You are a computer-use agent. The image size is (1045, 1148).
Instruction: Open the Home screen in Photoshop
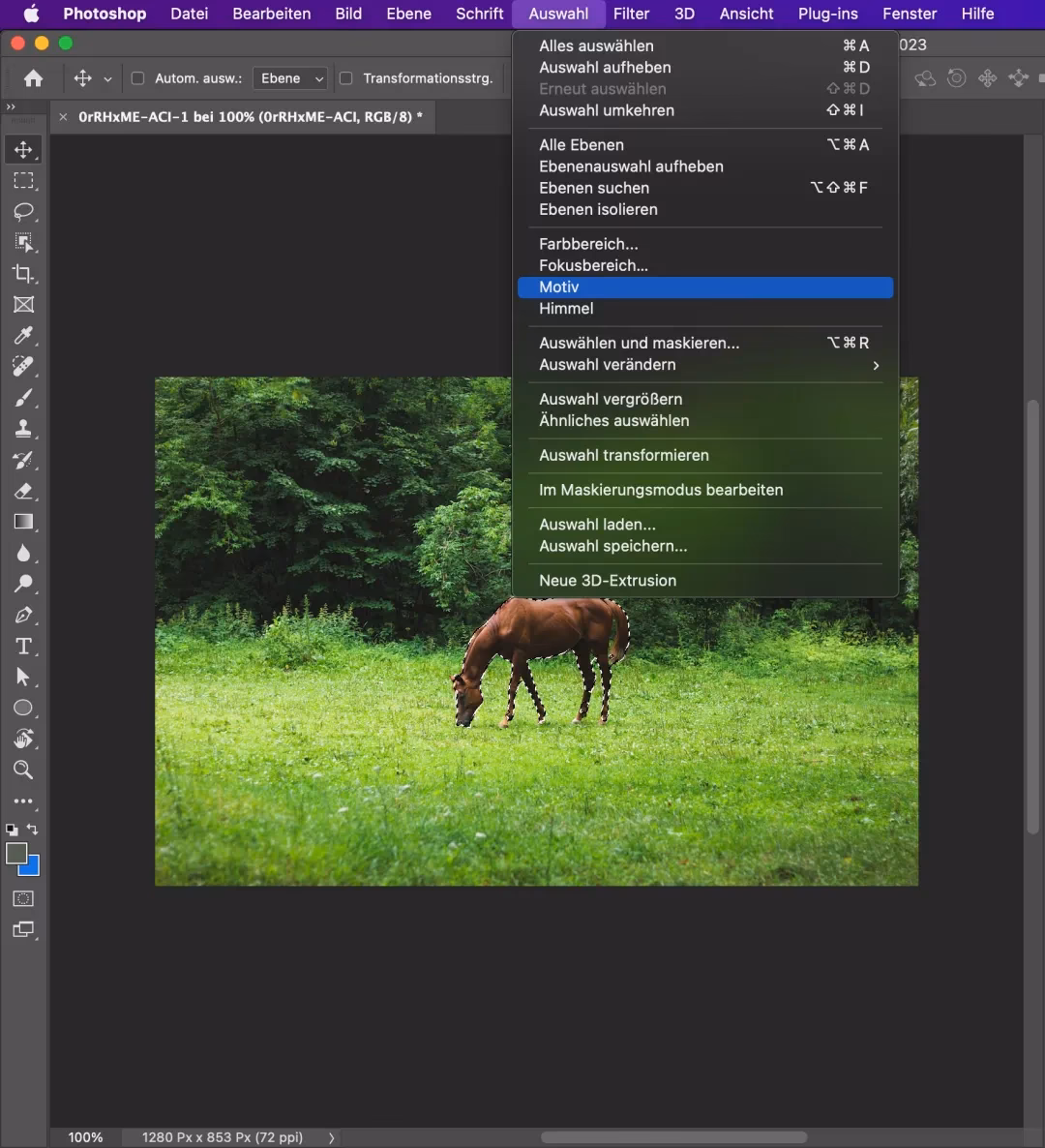pos(33,78)
